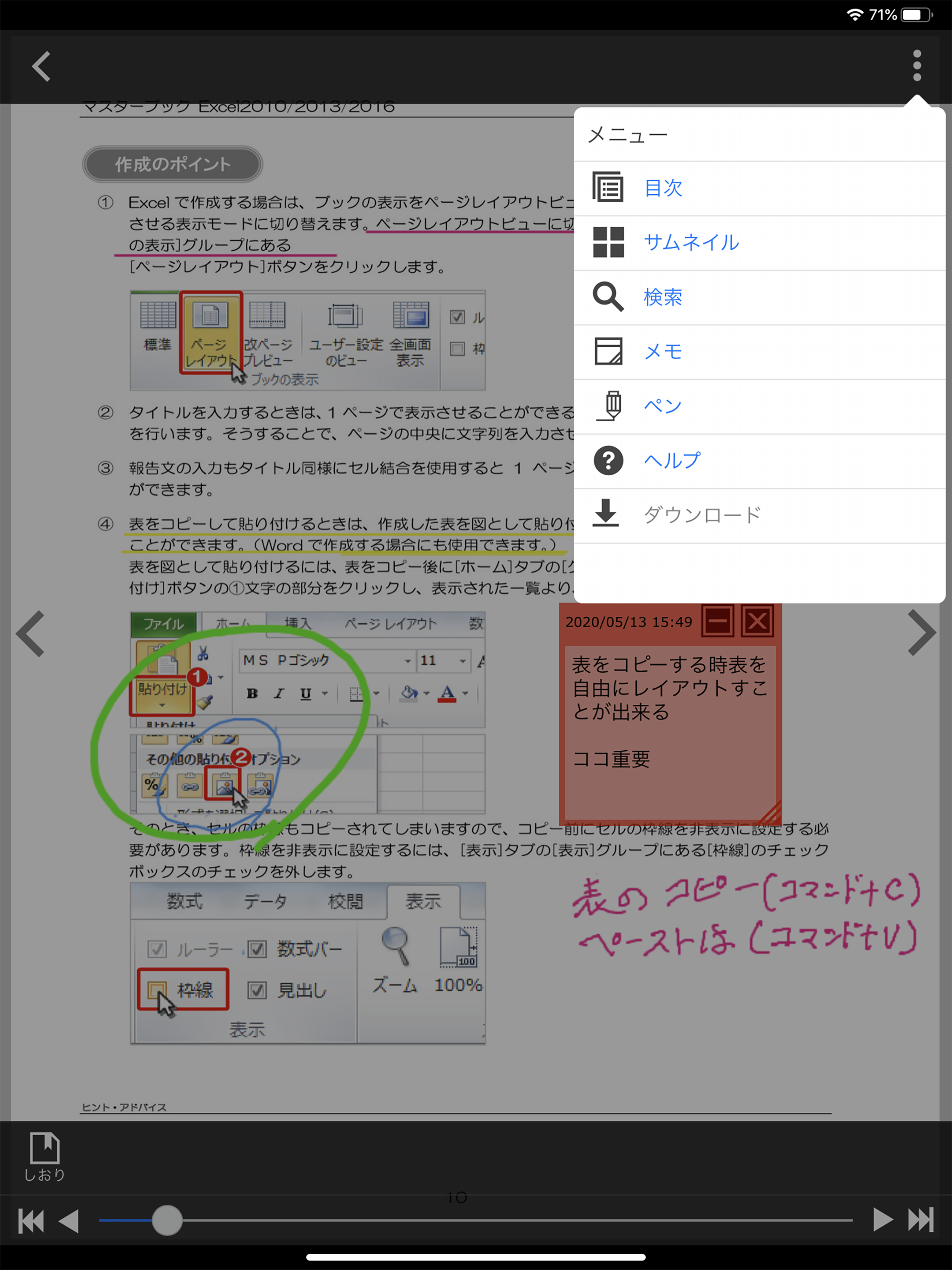Tap the question mark help icon
The image size is (952, 1270).
[x=608, y=461]
